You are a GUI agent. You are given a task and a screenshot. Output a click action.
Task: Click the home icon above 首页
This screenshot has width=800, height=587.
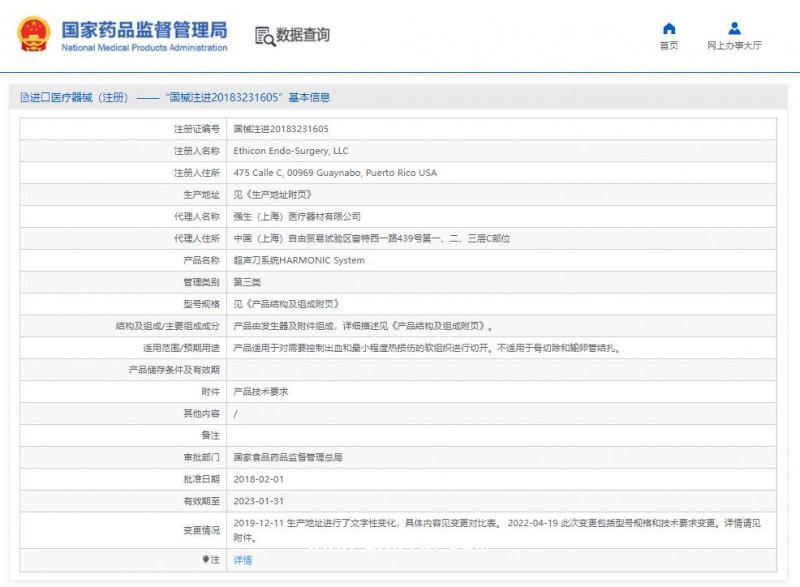(667, 26)
